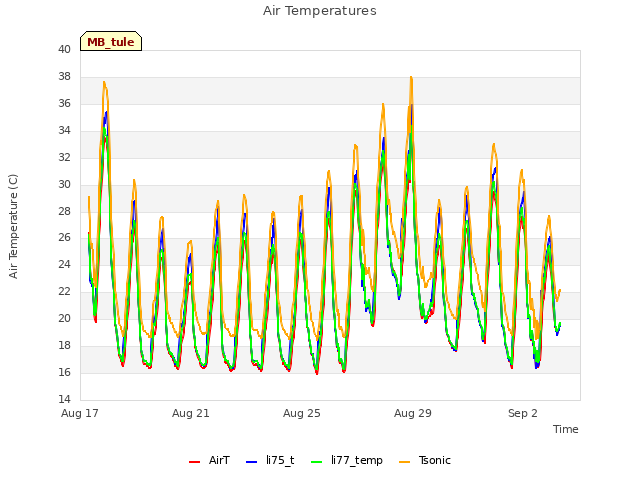Click the 24 y-axis tick label

(64, 264)
